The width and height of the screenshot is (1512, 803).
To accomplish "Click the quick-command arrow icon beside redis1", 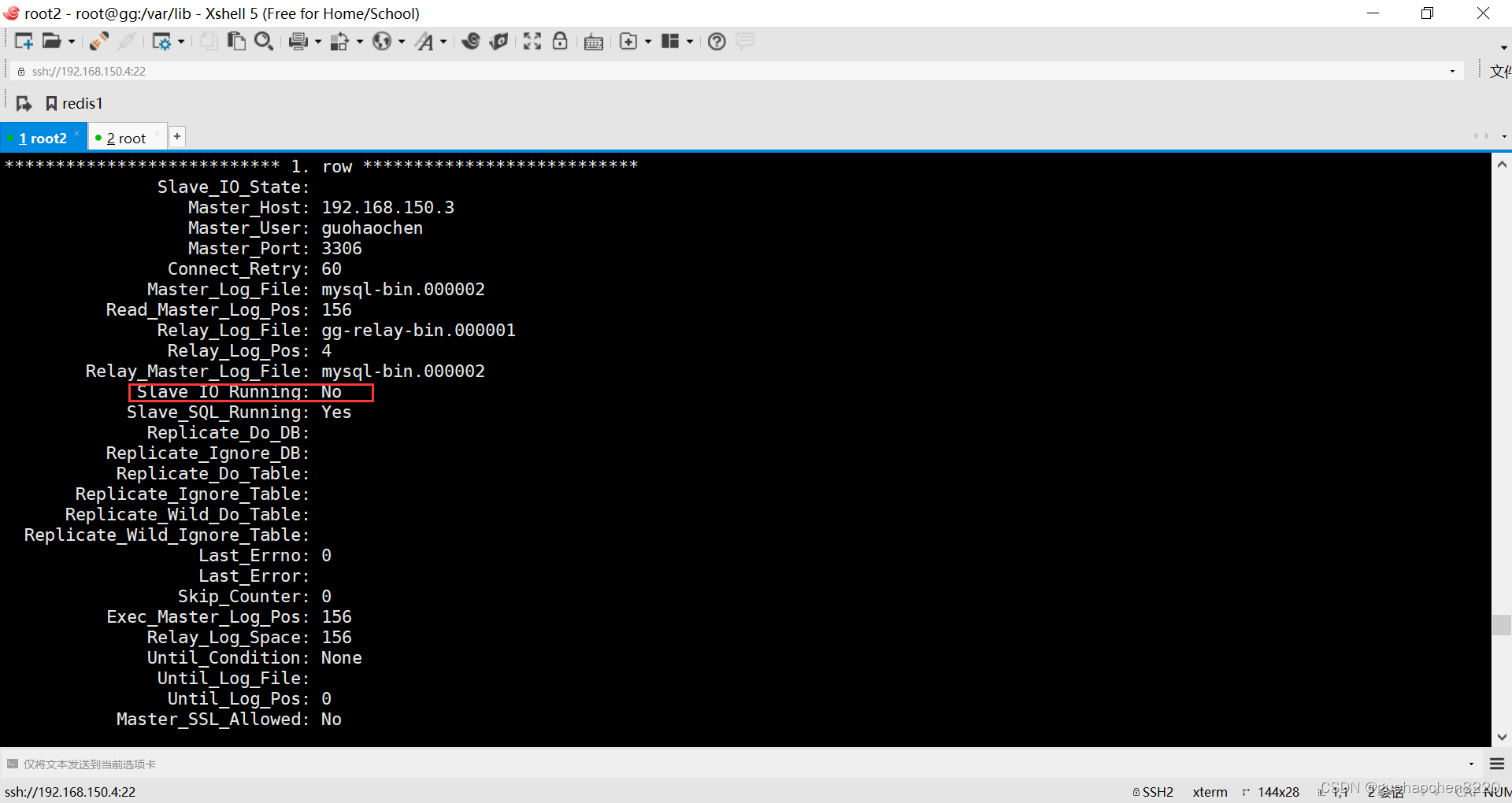I will click(24, 103).
